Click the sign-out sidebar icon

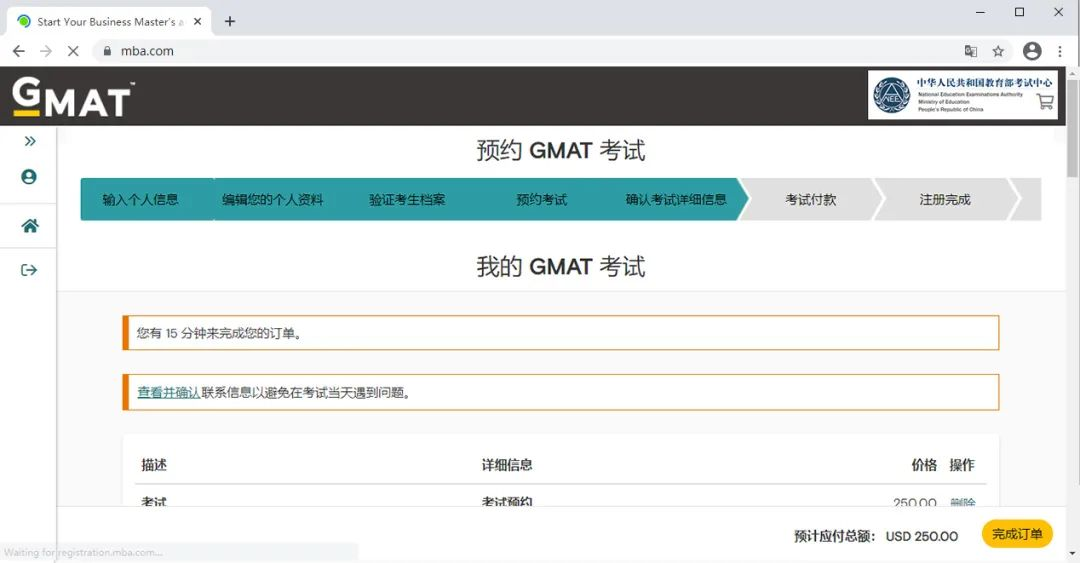(x=29, y=270)
